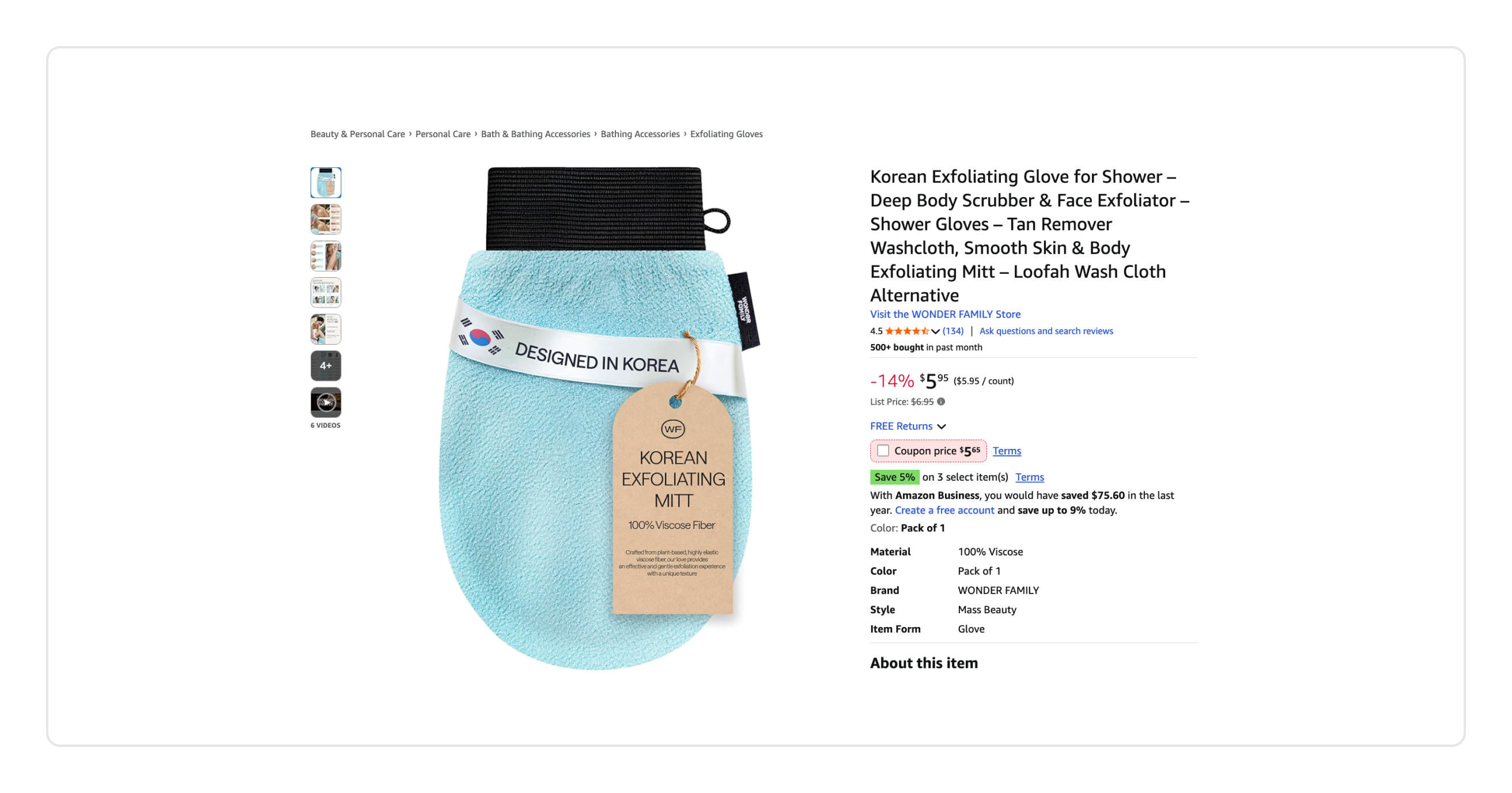Image resolution: width=1512 pixels, height=793 pixels.
Task: Open the 134 reviews count link
Action: [x=952, y=331]
